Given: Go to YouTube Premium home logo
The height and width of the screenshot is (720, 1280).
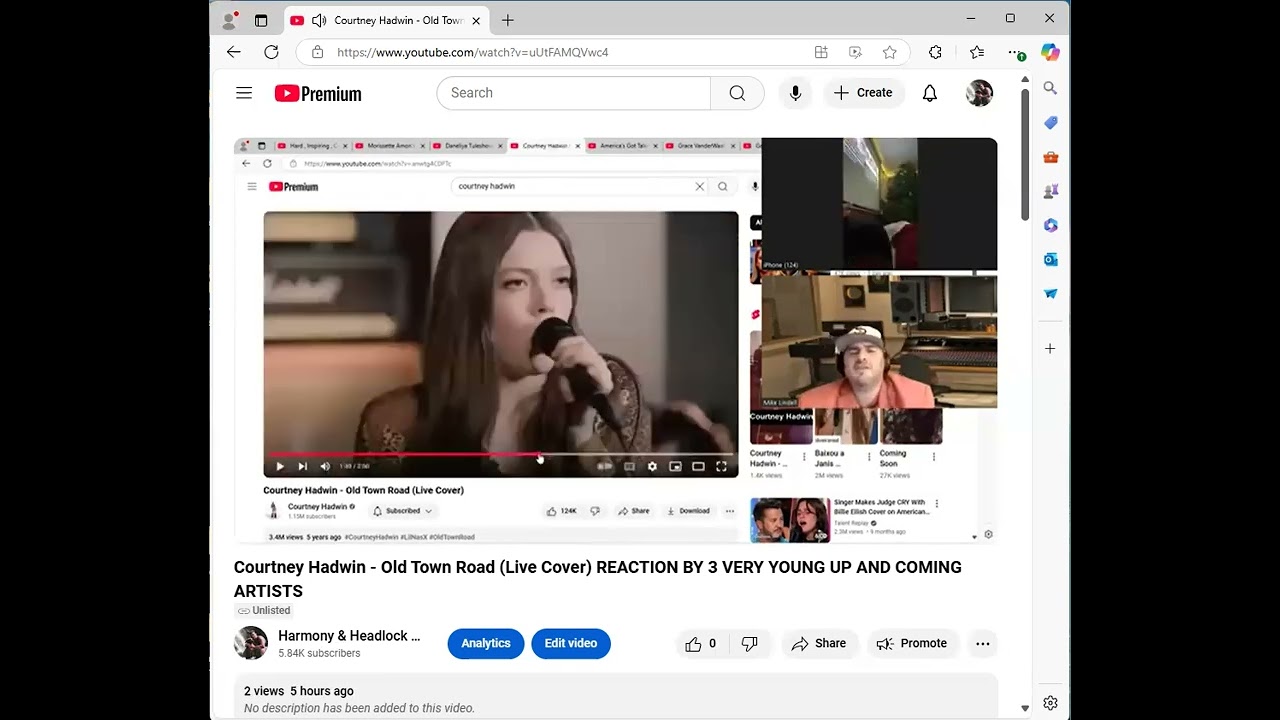Looking at the screenshot, I should [x=318, y=93].
